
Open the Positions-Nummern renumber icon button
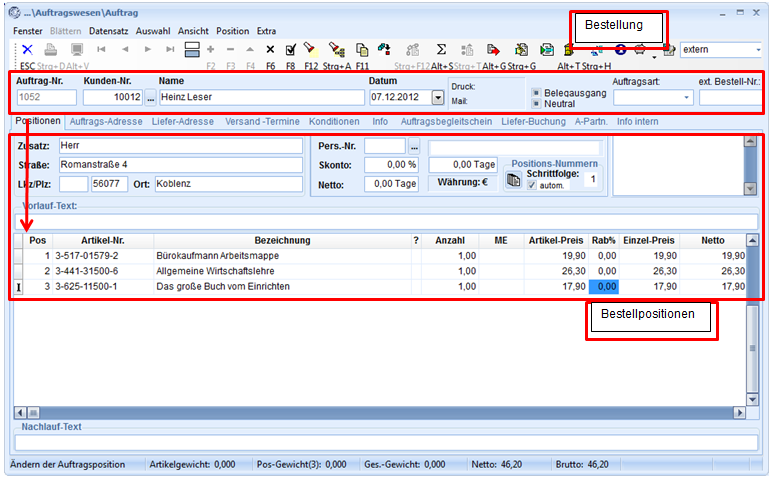point(513,180)
